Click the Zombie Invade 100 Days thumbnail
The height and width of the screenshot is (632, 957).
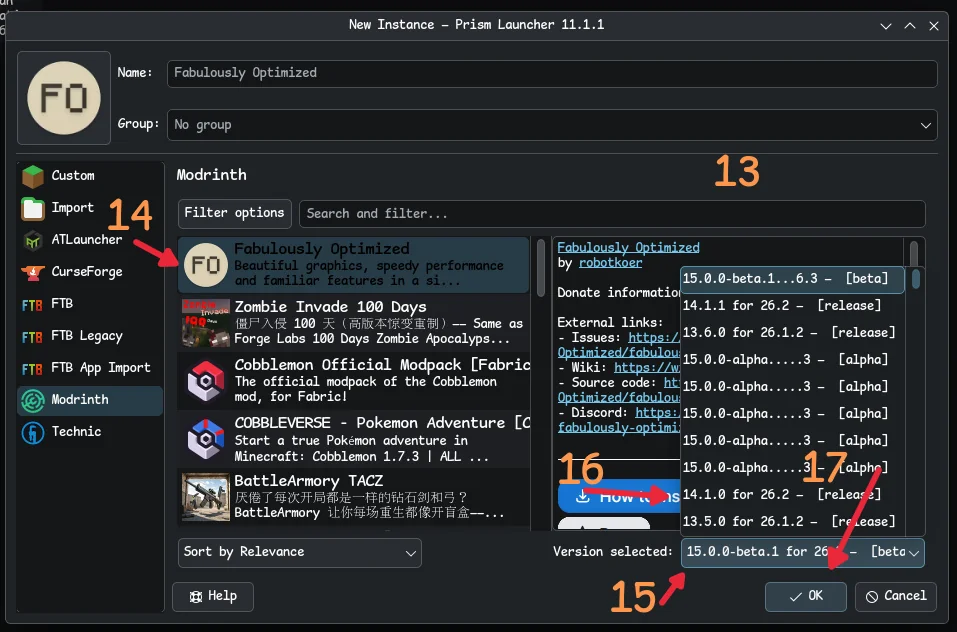pyautogui.click(x=206, y=323)
